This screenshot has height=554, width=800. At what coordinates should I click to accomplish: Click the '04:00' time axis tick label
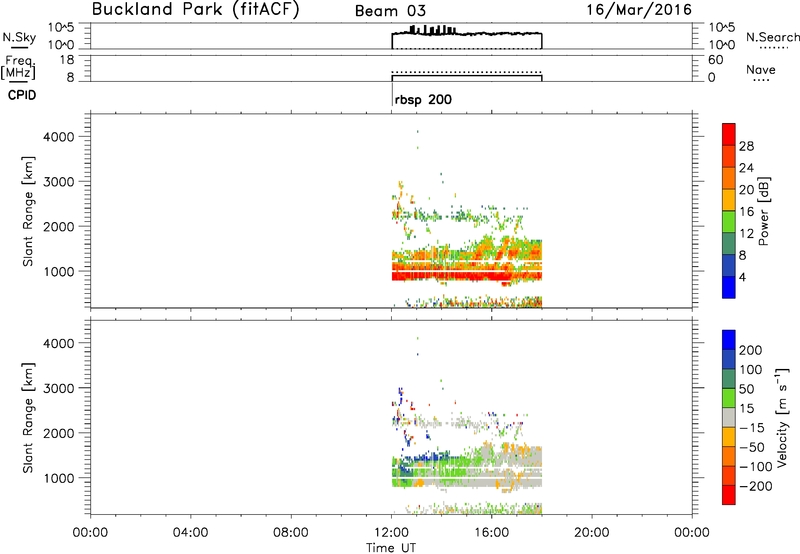[191, 533]
